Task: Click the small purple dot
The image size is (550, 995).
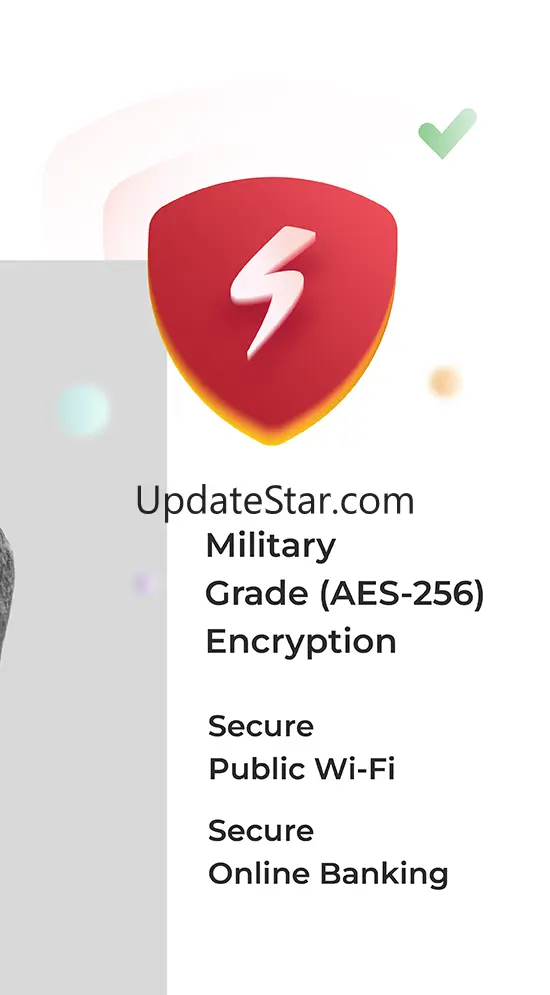Action: [x=144, y=583]
